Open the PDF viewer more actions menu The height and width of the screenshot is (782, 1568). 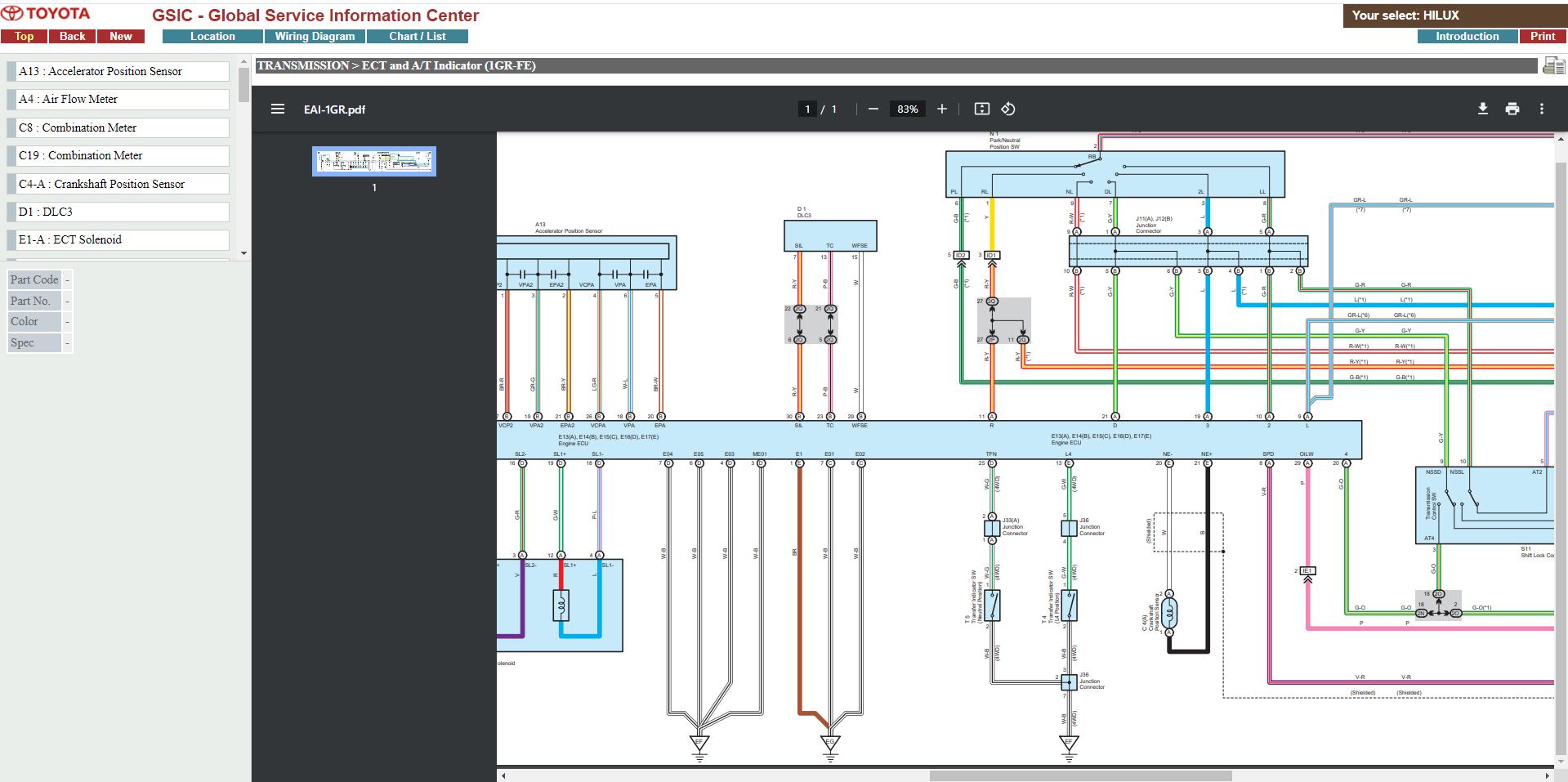click(1542, 109)
